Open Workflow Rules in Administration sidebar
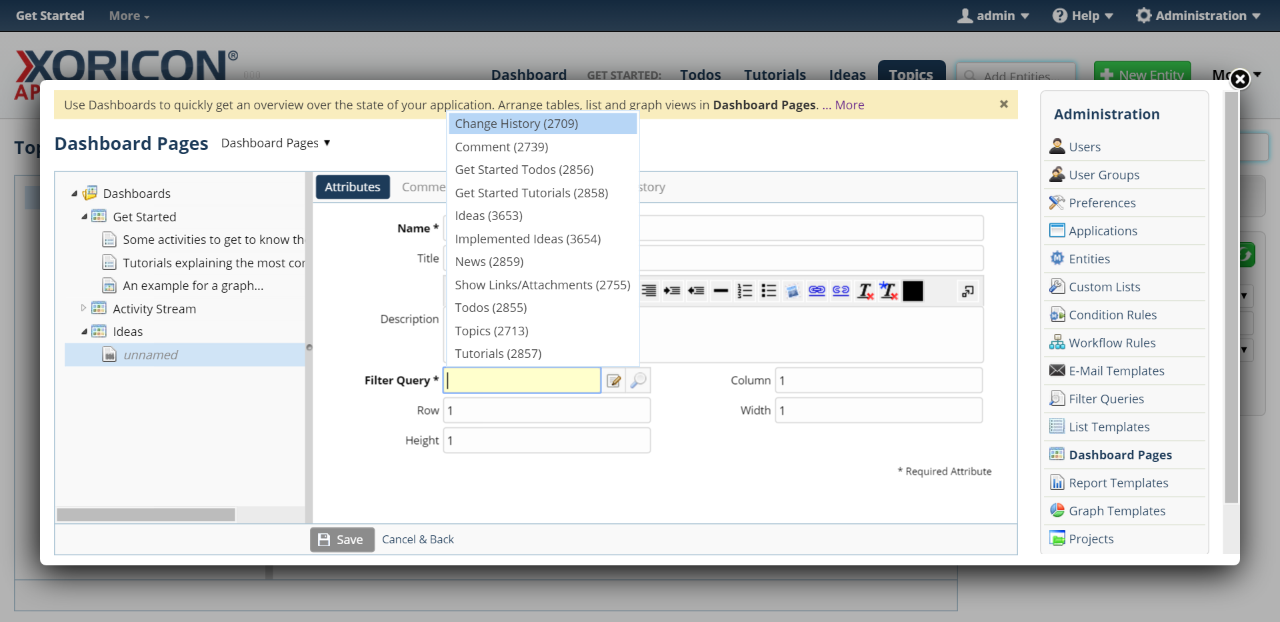The height and width of the screenshot is (622, 1280). pyautogui.click(x=1111, y=343)
